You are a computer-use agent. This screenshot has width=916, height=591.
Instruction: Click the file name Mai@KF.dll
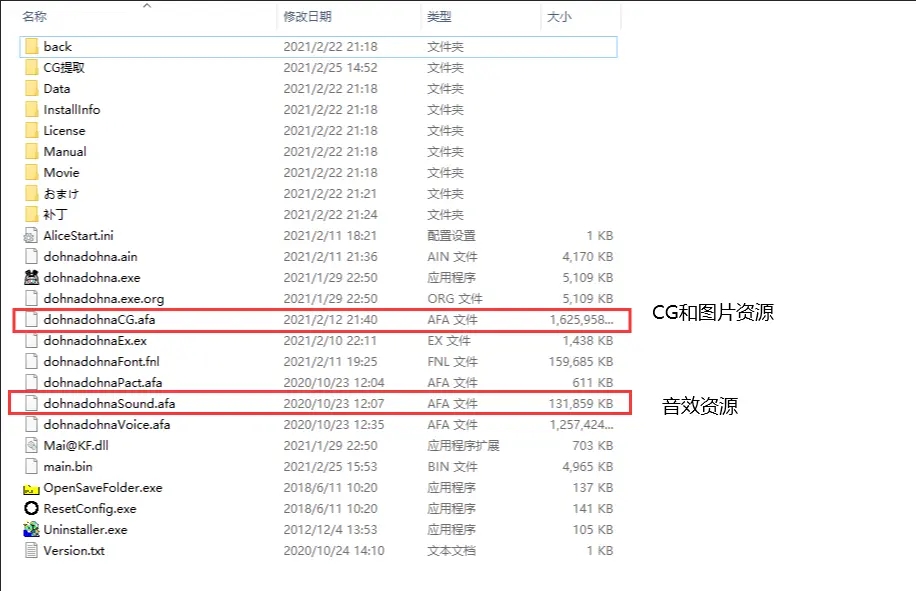click(76, 446)
